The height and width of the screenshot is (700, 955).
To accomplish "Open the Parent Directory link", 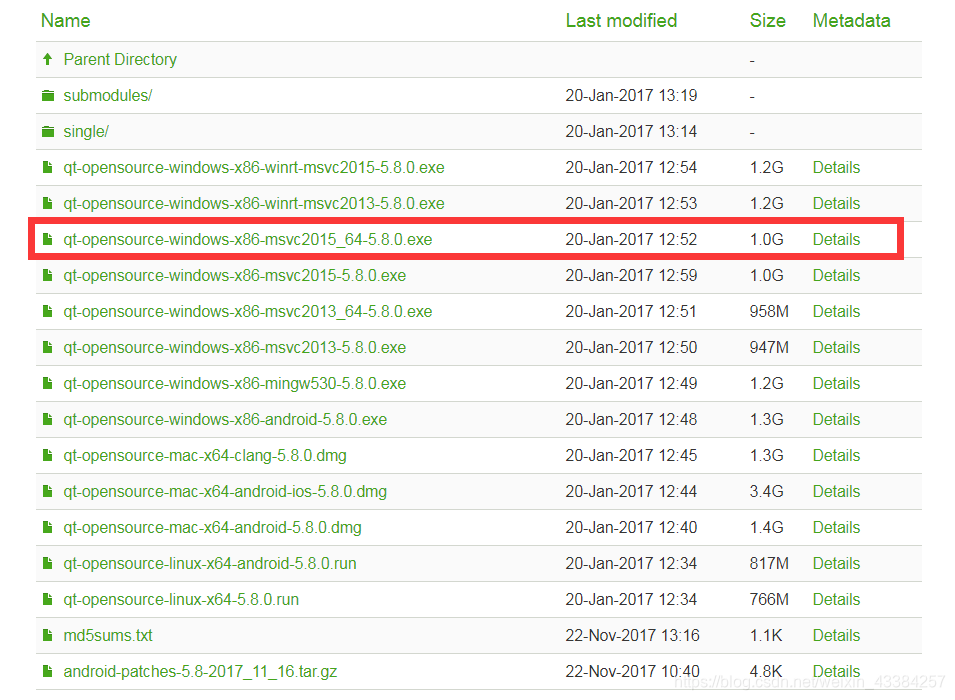I will pyautogui.click(x=120, y=60).
